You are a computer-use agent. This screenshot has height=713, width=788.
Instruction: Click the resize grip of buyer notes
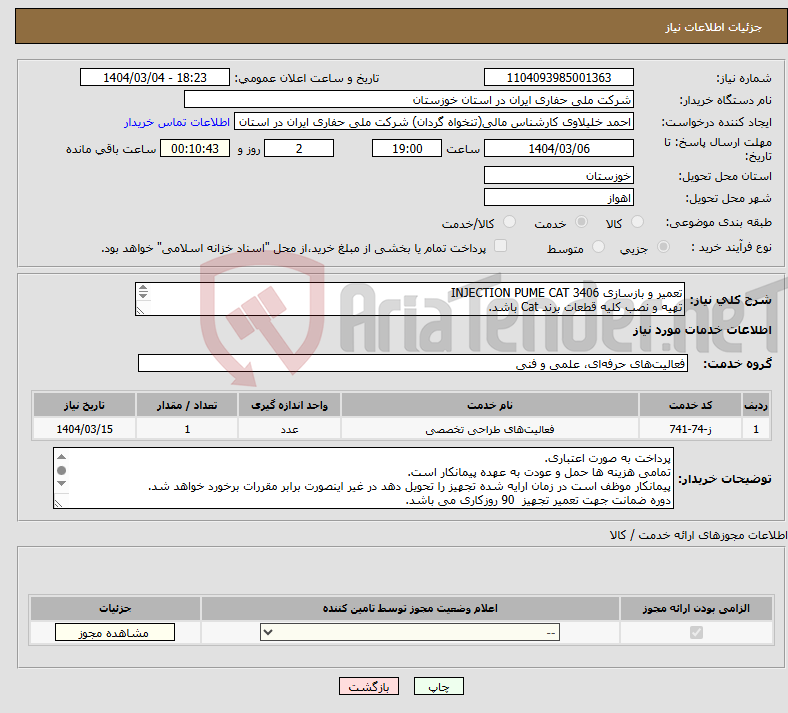pos(59,503)
